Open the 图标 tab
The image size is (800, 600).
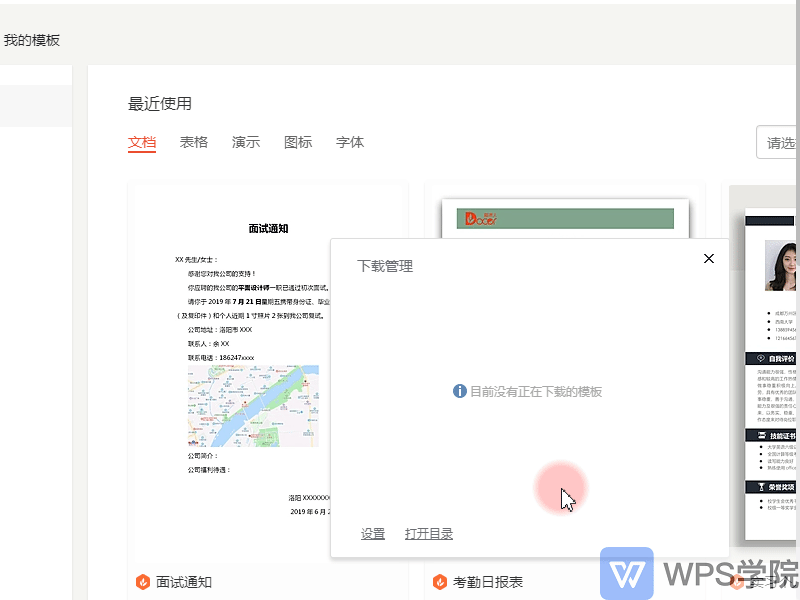(298, 142)
